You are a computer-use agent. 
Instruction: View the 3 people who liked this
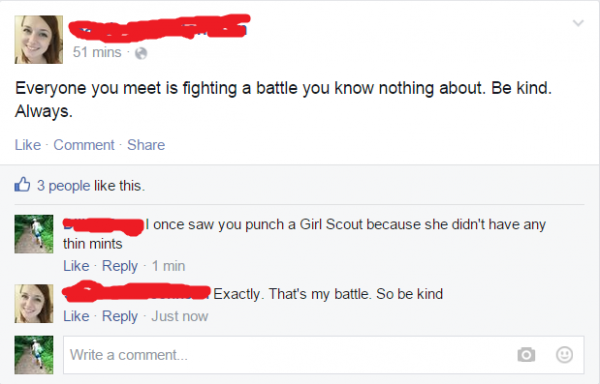click(x=64, y=186)
